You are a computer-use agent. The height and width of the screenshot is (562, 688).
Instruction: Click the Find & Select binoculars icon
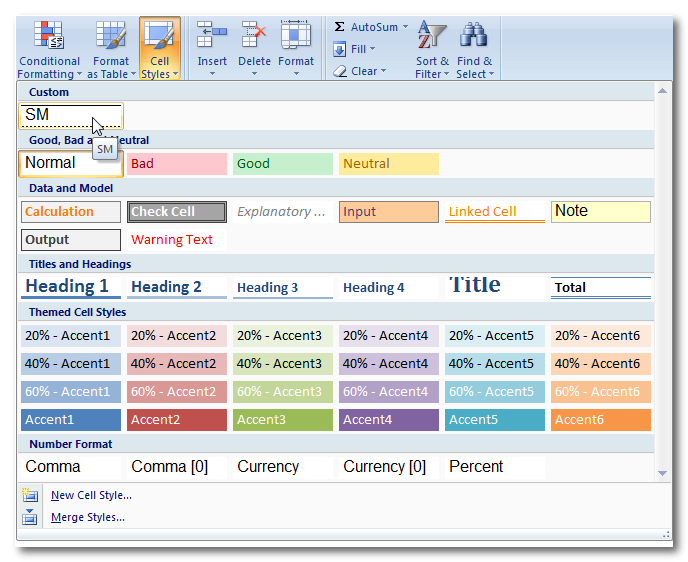click(x=474, y=37)
